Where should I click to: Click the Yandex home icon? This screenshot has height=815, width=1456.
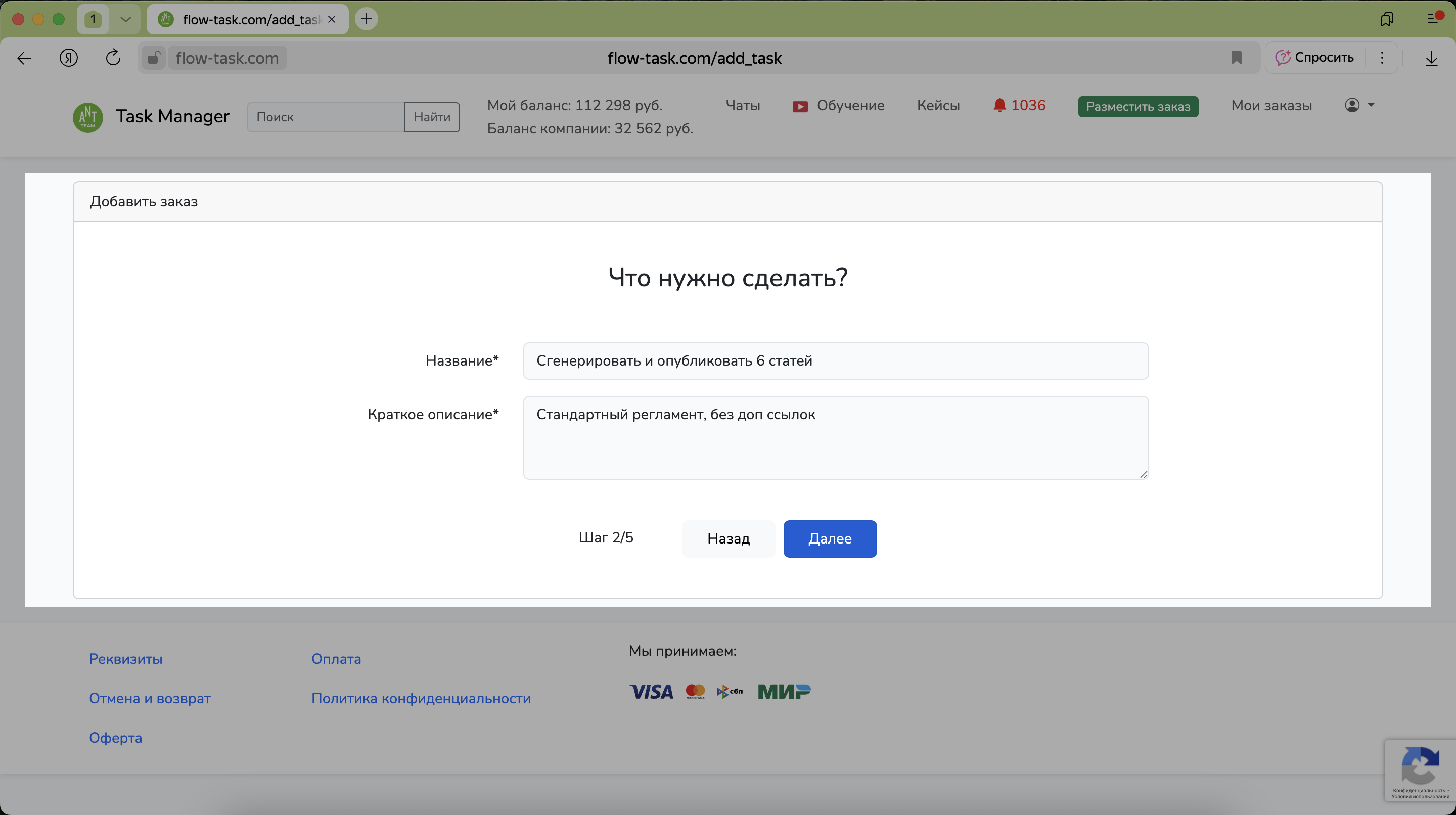click(x=68, y=58)
